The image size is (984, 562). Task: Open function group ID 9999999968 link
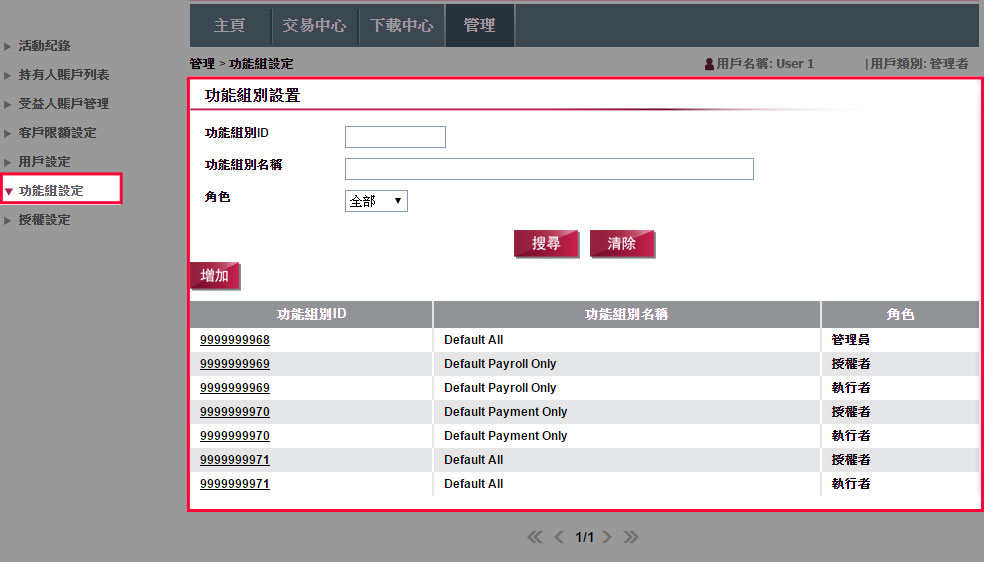(x=235, y=340)
